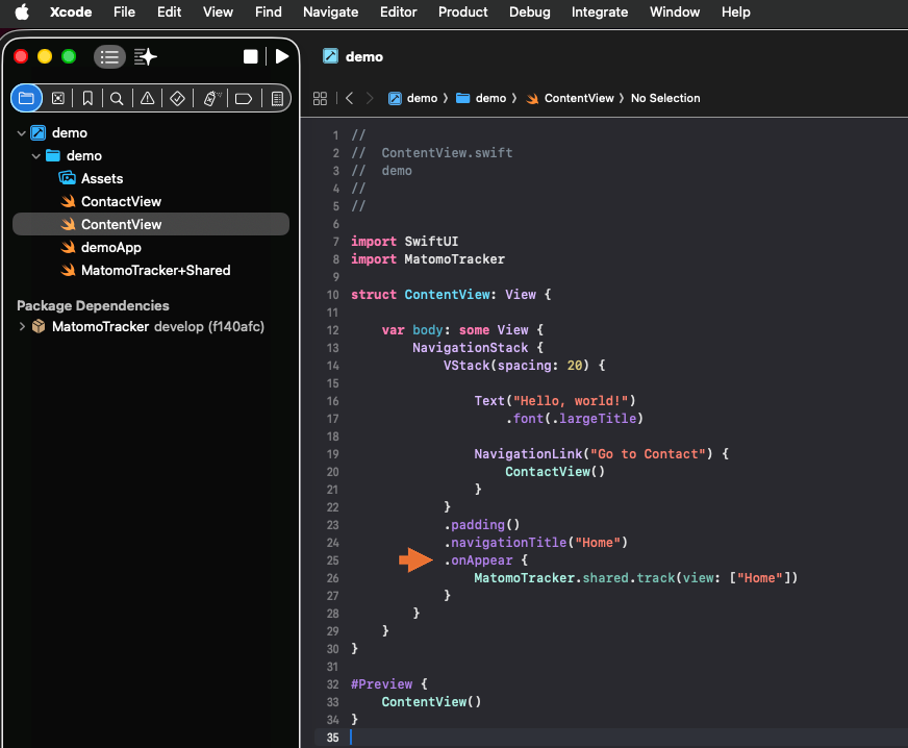The image size is (908, 748).
Task: Switch to Source Control navigator
Action: pyautogui.click(x=58, y=98)
